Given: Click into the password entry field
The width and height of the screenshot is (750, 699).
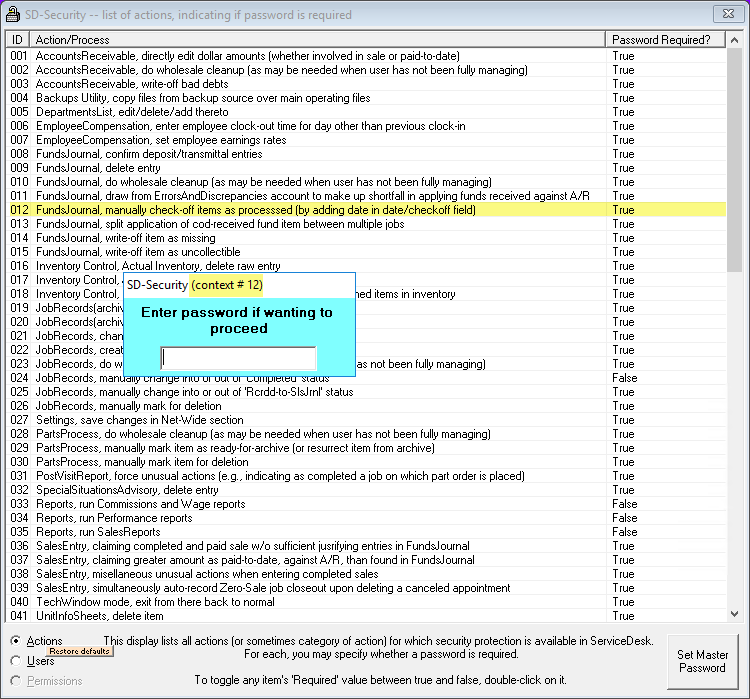Looking at the screenshot, I should [x=238, y=358].
